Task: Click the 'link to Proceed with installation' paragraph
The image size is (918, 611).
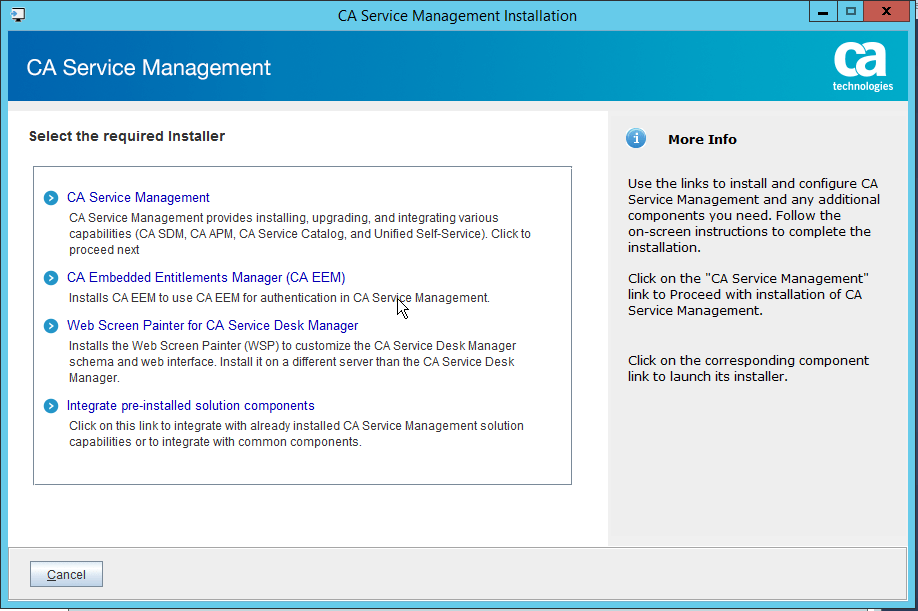Action: 748,294
